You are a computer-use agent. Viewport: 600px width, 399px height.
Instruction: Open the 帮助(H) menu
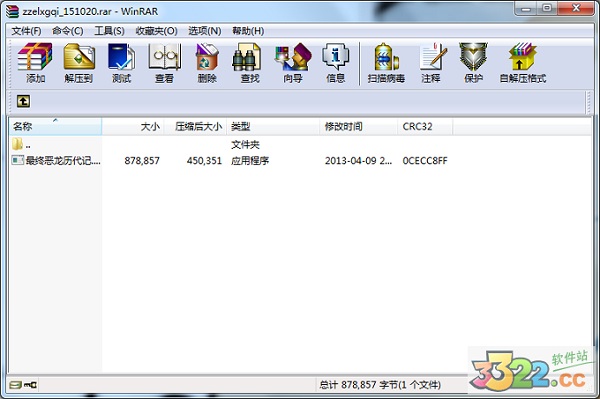248,31
